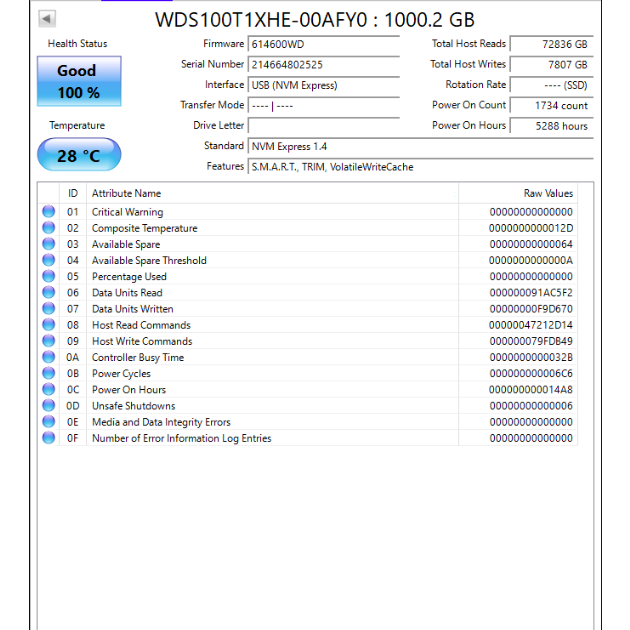This screenshot has width=630, height=630.
Task: Click the Interface field USB (NVM Express)
Action: click(324, 85)
